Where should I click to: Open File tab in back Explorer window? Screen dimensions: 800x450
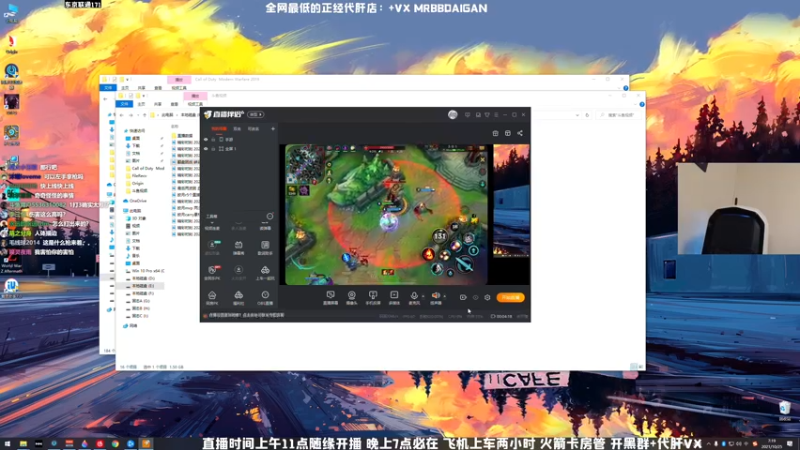(108, 88)
